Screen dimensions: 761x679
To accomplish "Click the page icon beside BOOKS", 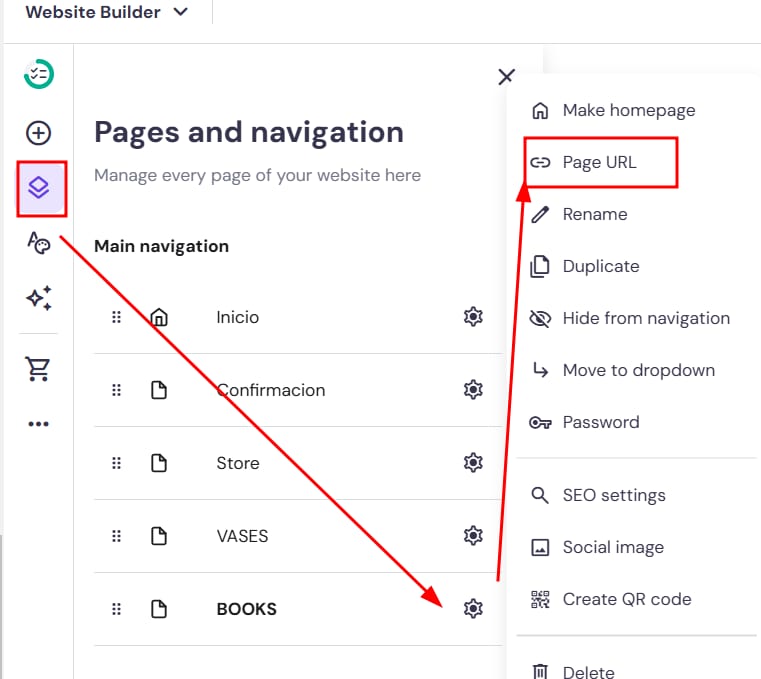I will pos(159,609).
